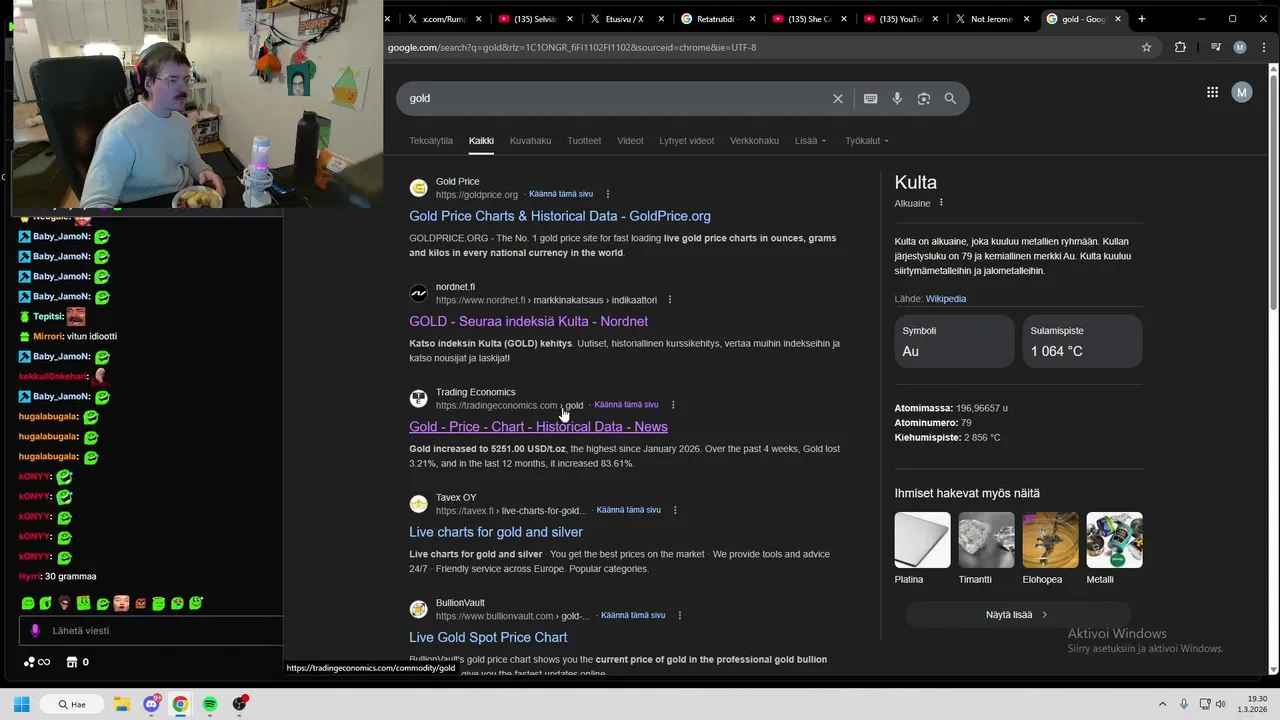Open Google Lens image search
The image size is (1280, 720).
click(x=924, y=98)
